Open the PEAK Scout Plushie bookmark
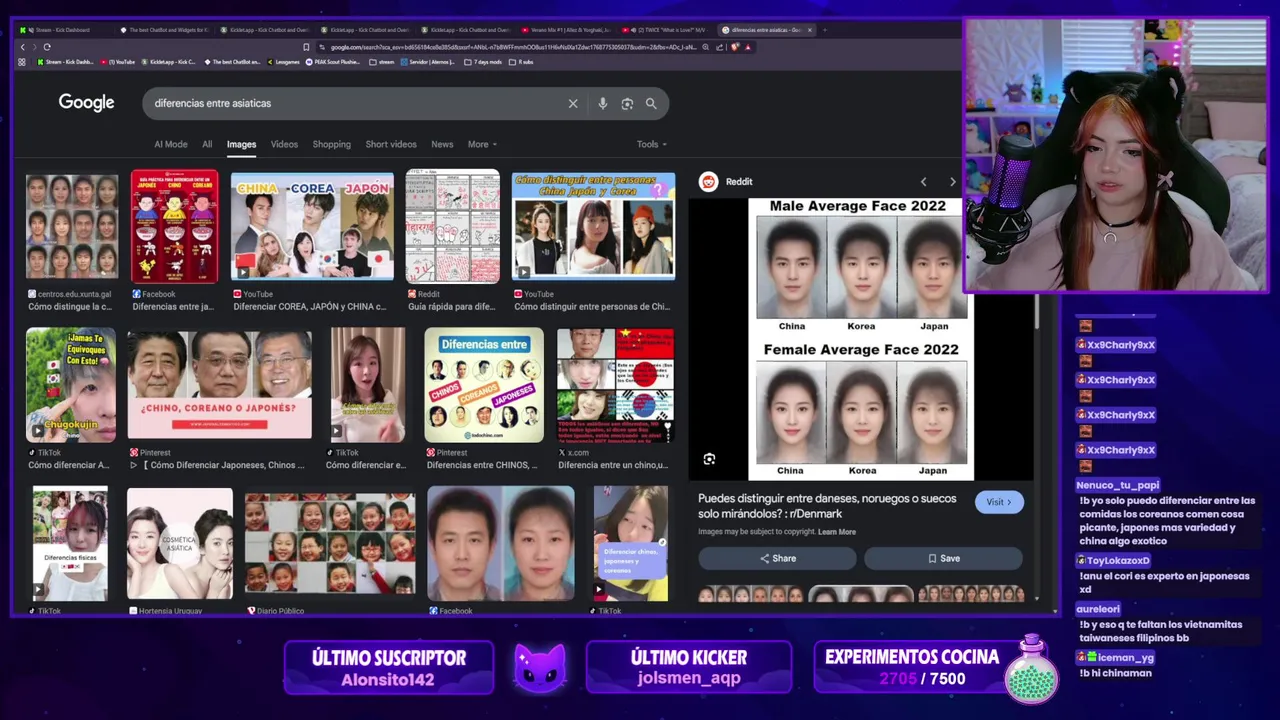 [x=334, y=62]
